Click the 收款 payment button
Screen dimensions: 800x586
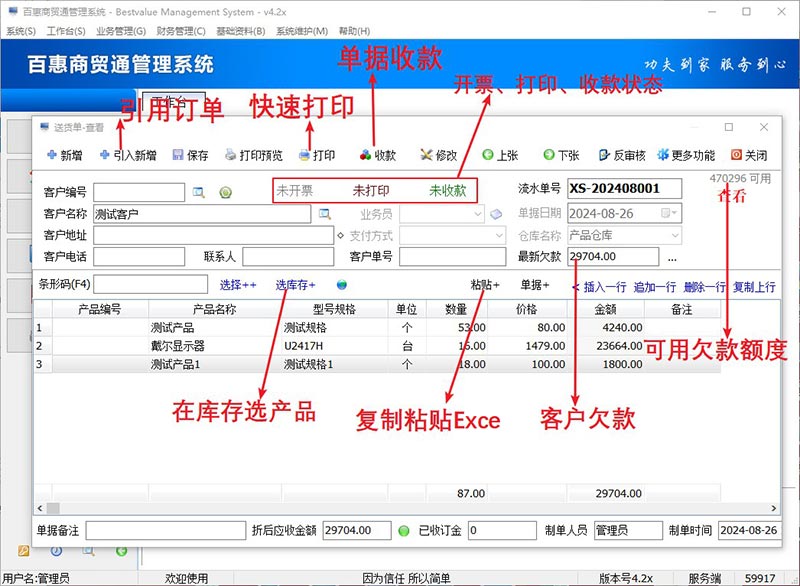pos(378,155)
